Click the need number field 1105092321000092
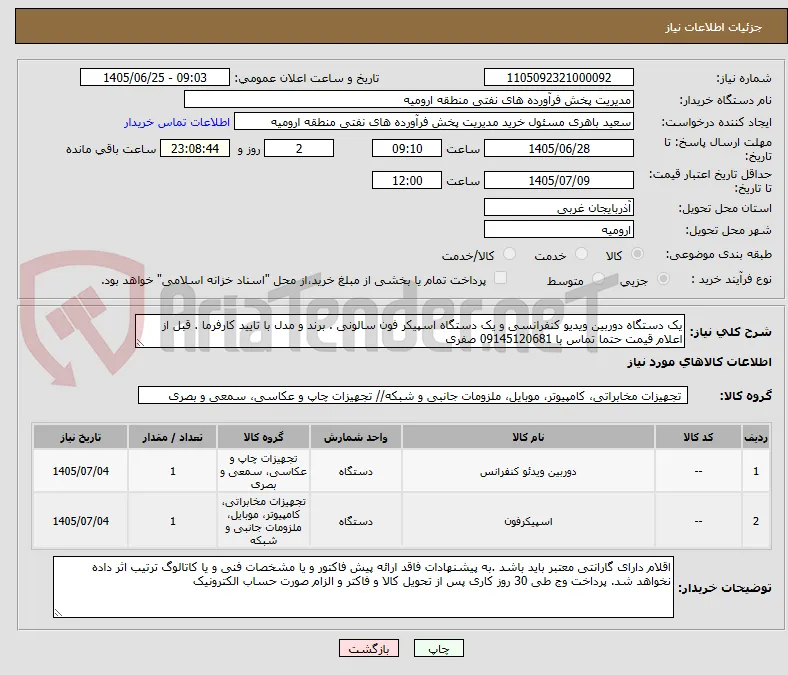This screenshot has width=788, height=675. click(x=559, y=77)
